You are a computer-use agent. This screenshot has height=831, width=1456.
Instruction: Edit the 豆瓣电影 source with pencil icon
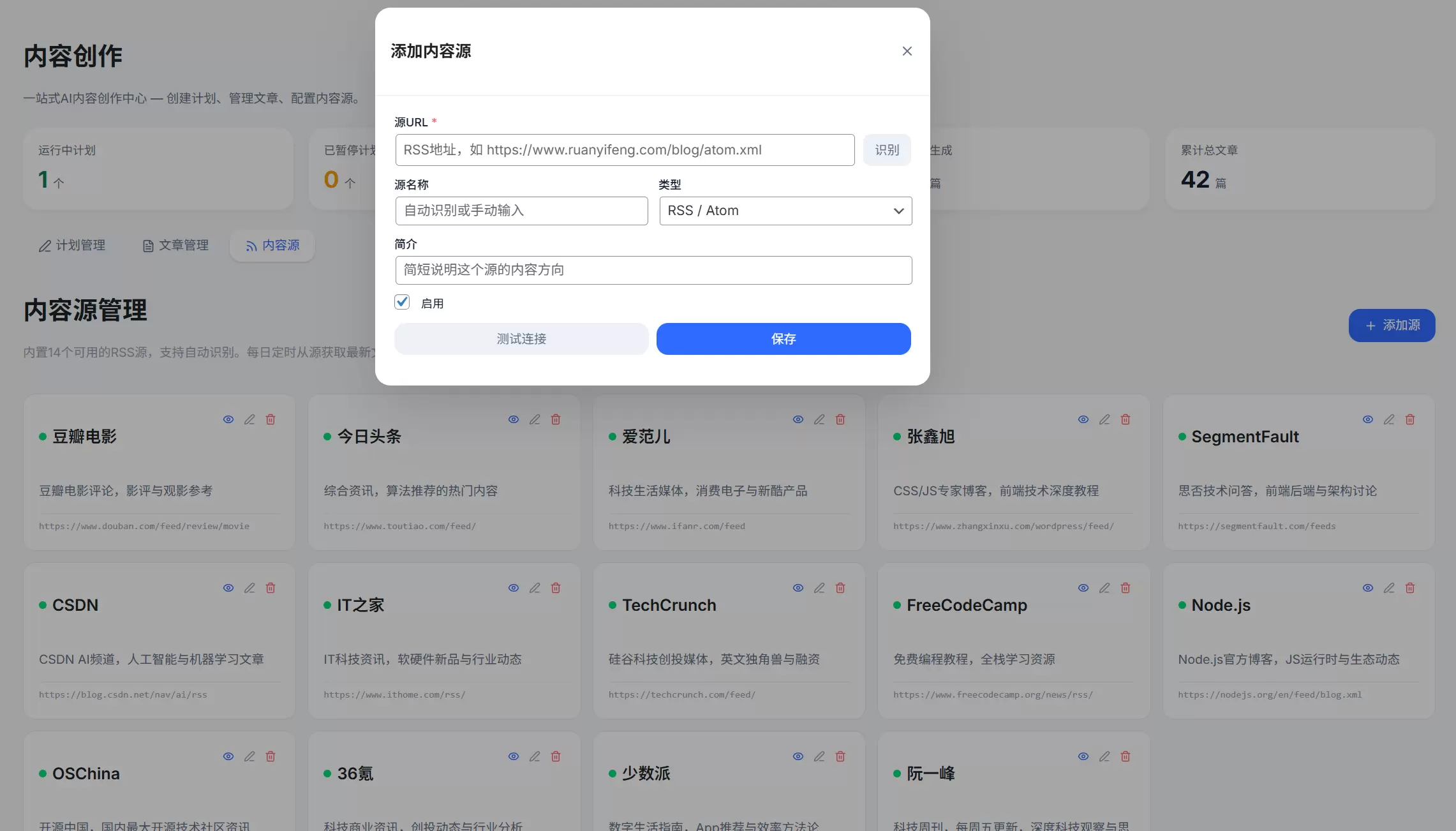point(249,419)
